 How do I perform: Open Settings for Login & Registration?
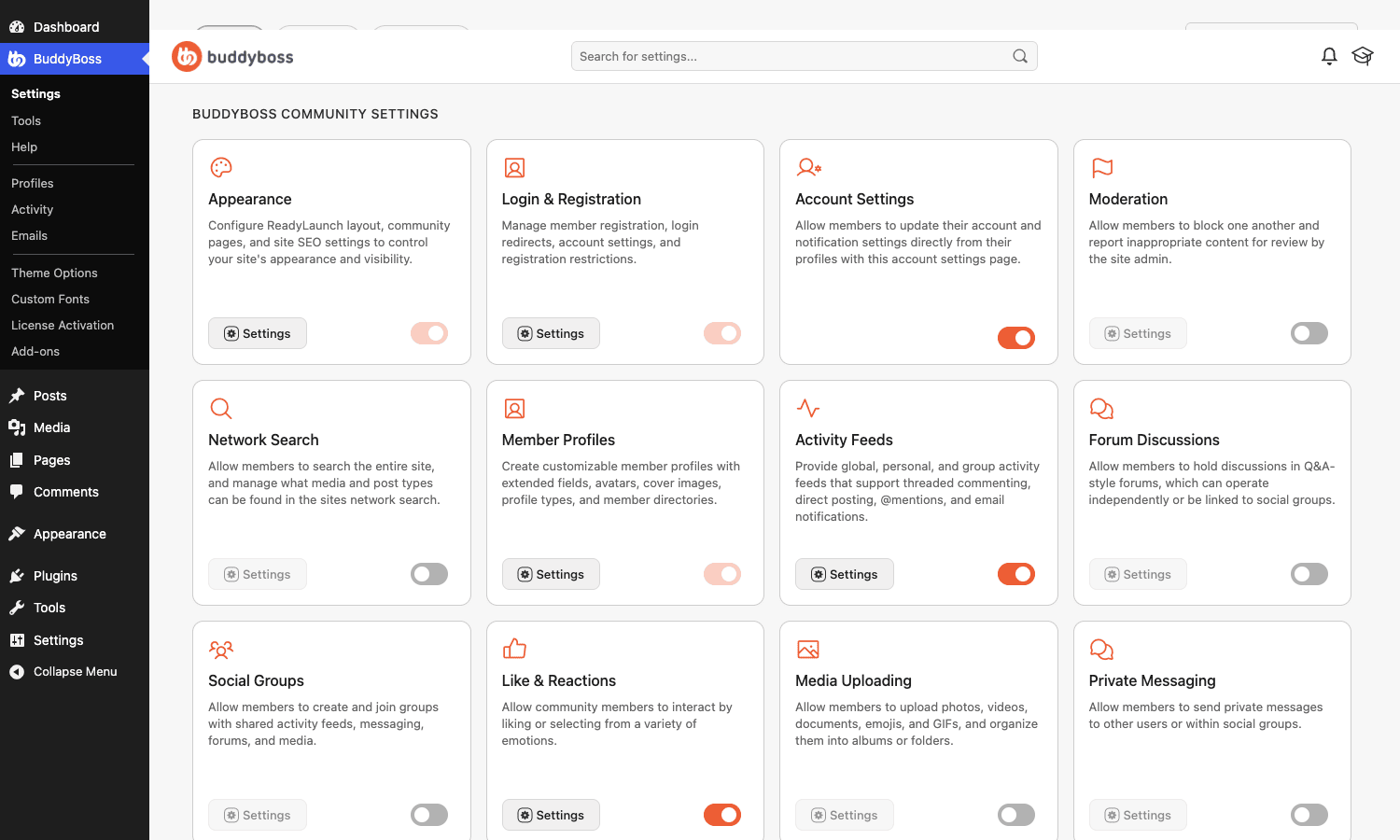pos(551,333)
